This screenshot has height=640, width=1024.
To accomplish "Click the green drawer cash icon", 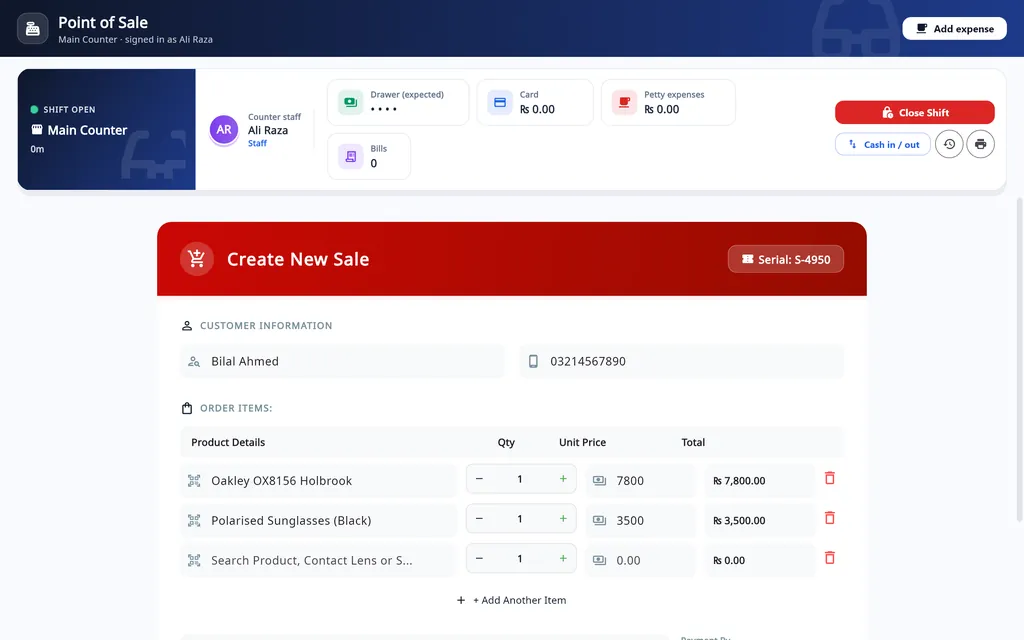I will click(x=351, y=103).
